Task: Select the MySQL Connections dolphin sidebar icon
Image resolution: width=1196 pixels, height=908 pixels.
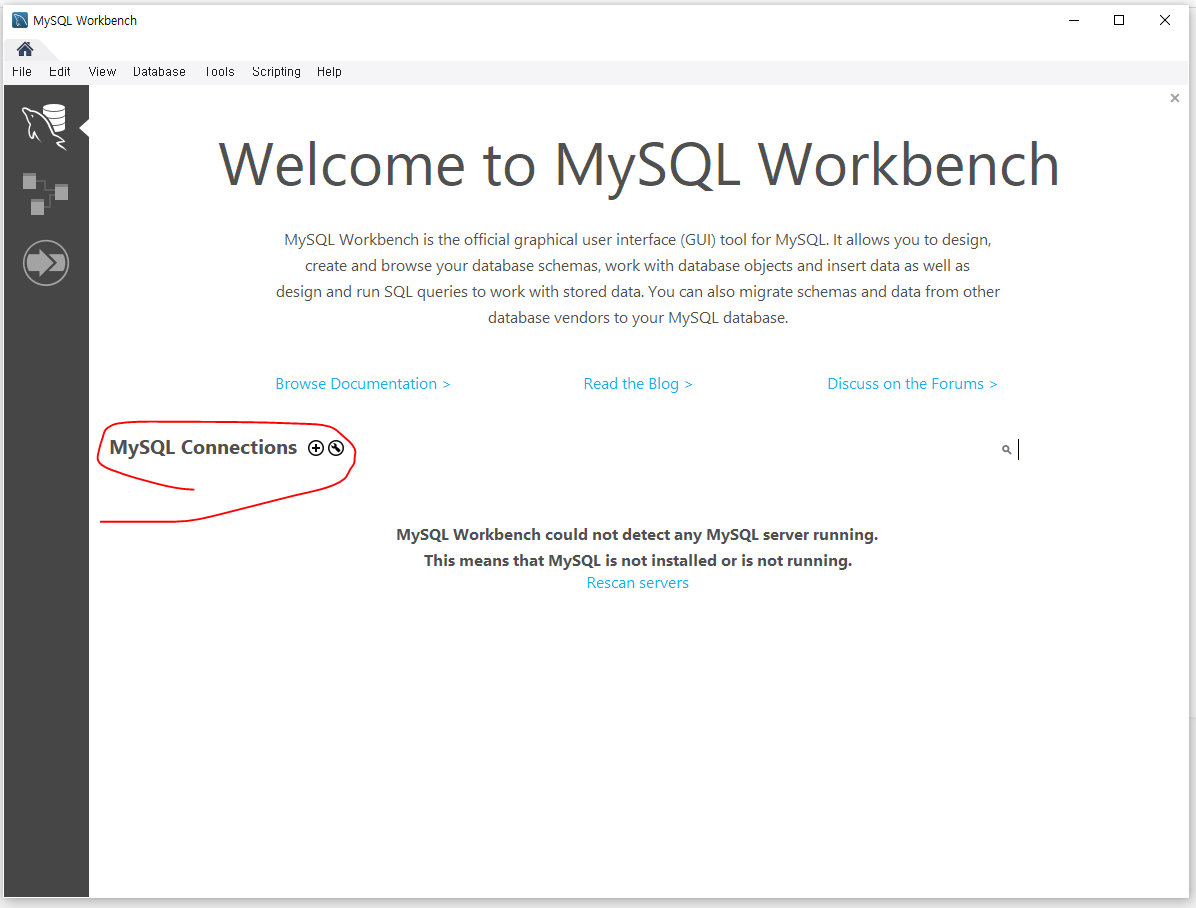Action: click(x=45, y=127)
